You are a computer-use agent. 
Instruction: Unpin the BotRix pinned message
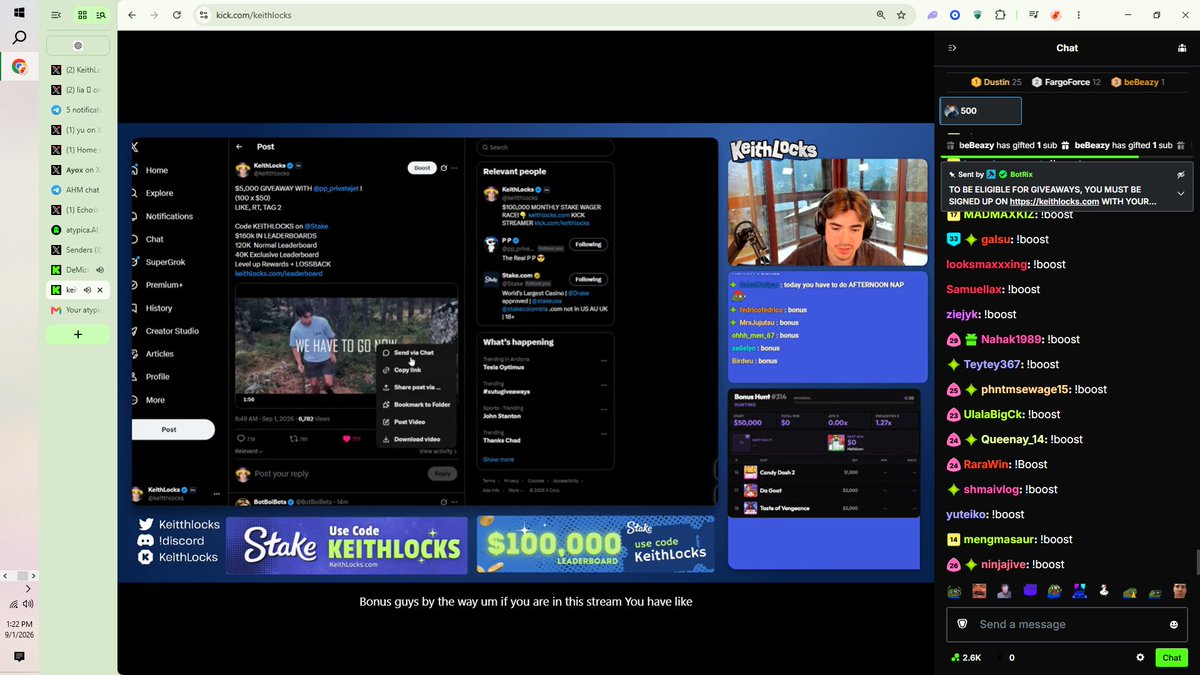1181,174
